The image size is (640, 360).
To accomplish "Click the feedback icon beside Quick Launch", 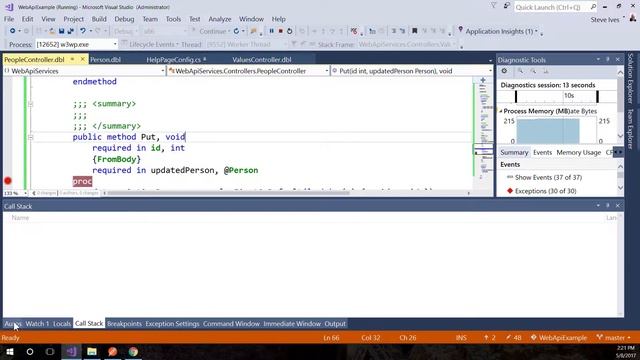I will [x=507, y=6].
